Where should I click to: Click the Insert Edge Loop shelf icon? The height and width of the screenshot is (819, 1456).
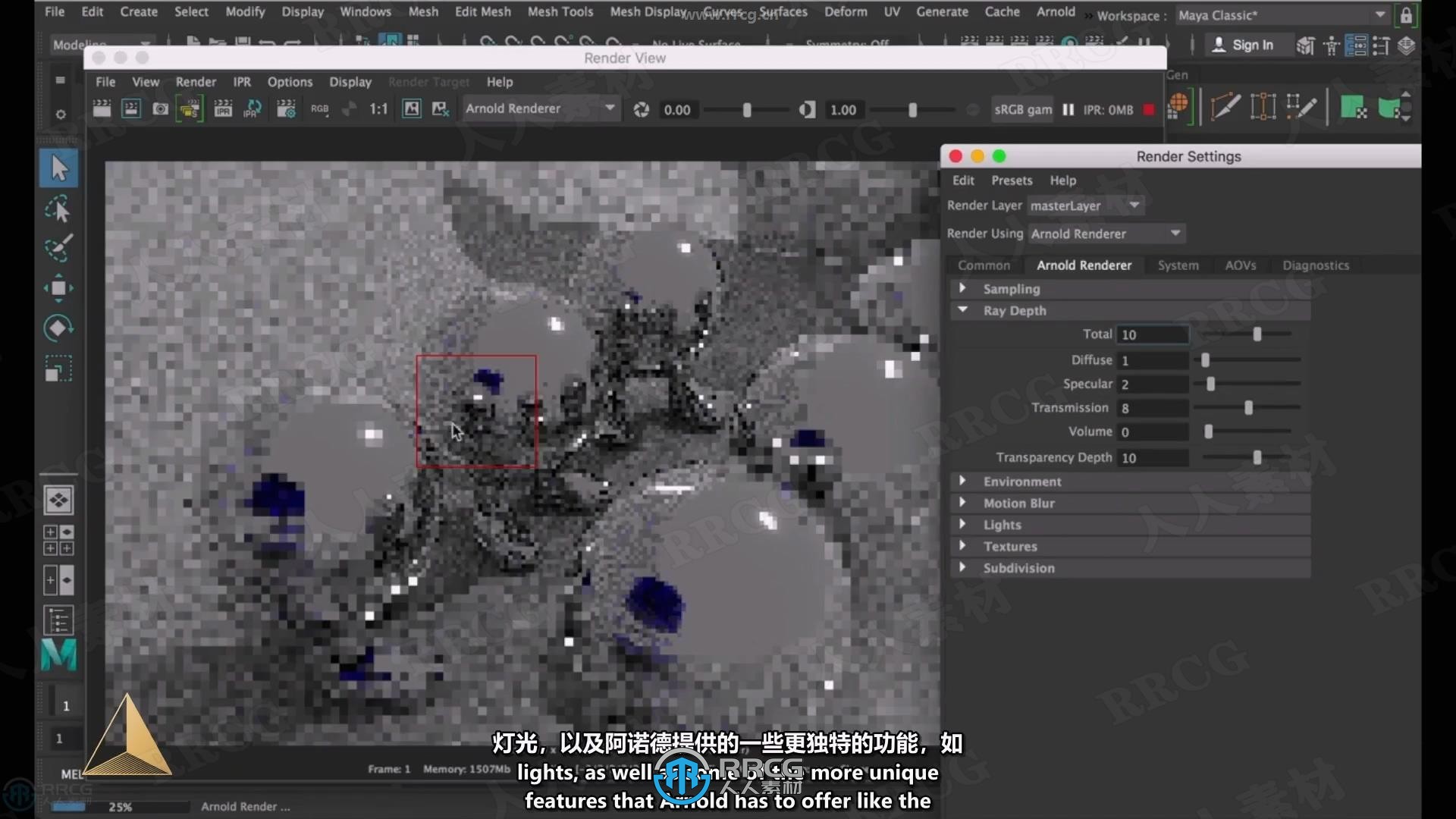[1263, 107]
